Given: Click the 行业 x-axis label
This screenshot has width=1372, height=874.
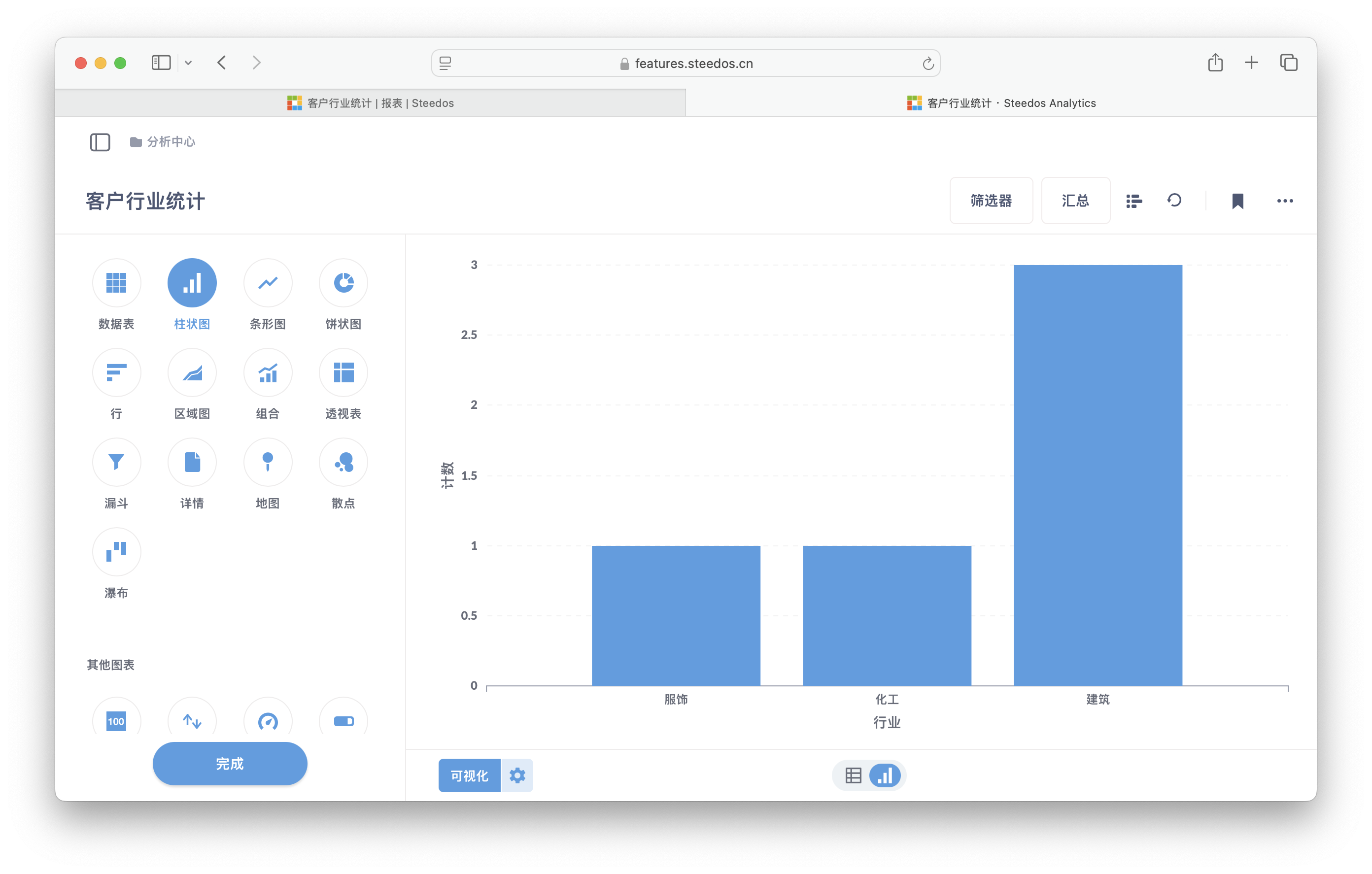Looking at the screenshot, I should [x=887, y=722].
